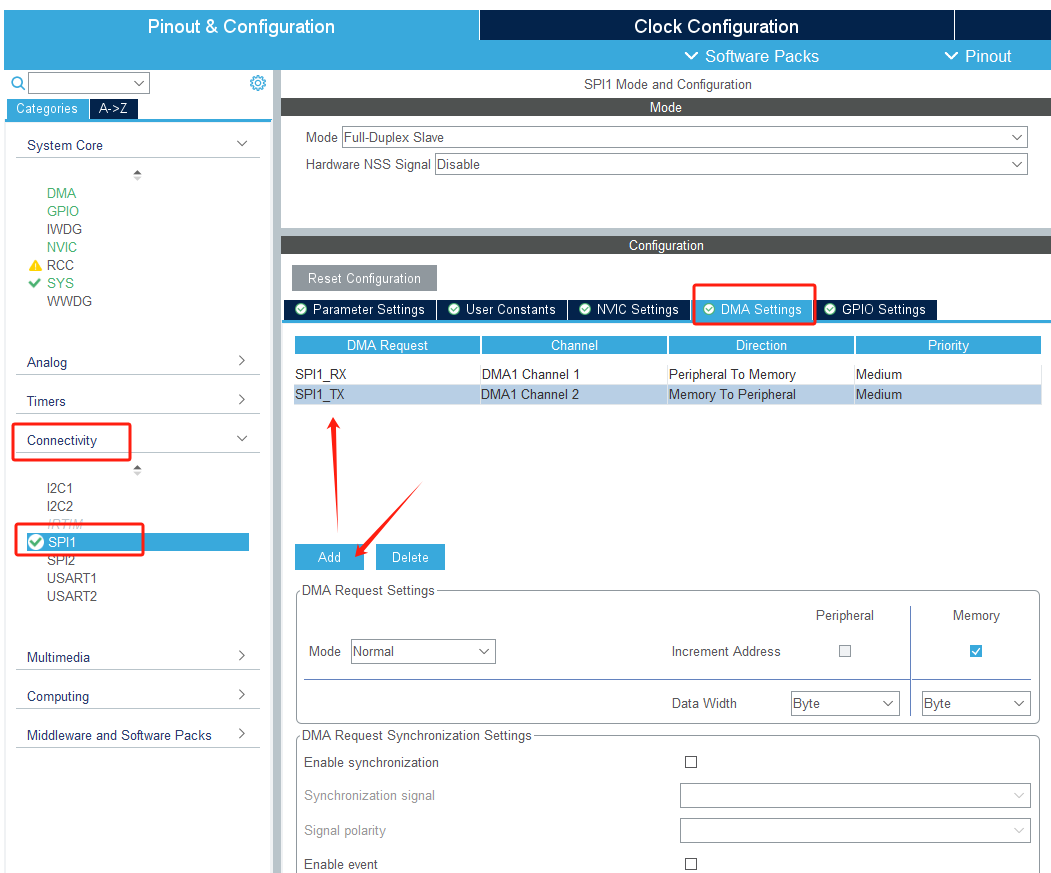Viewport: 1051px width, 873px height.
Task: Expand Middleware and Software Packs
Action: (242, 734)
